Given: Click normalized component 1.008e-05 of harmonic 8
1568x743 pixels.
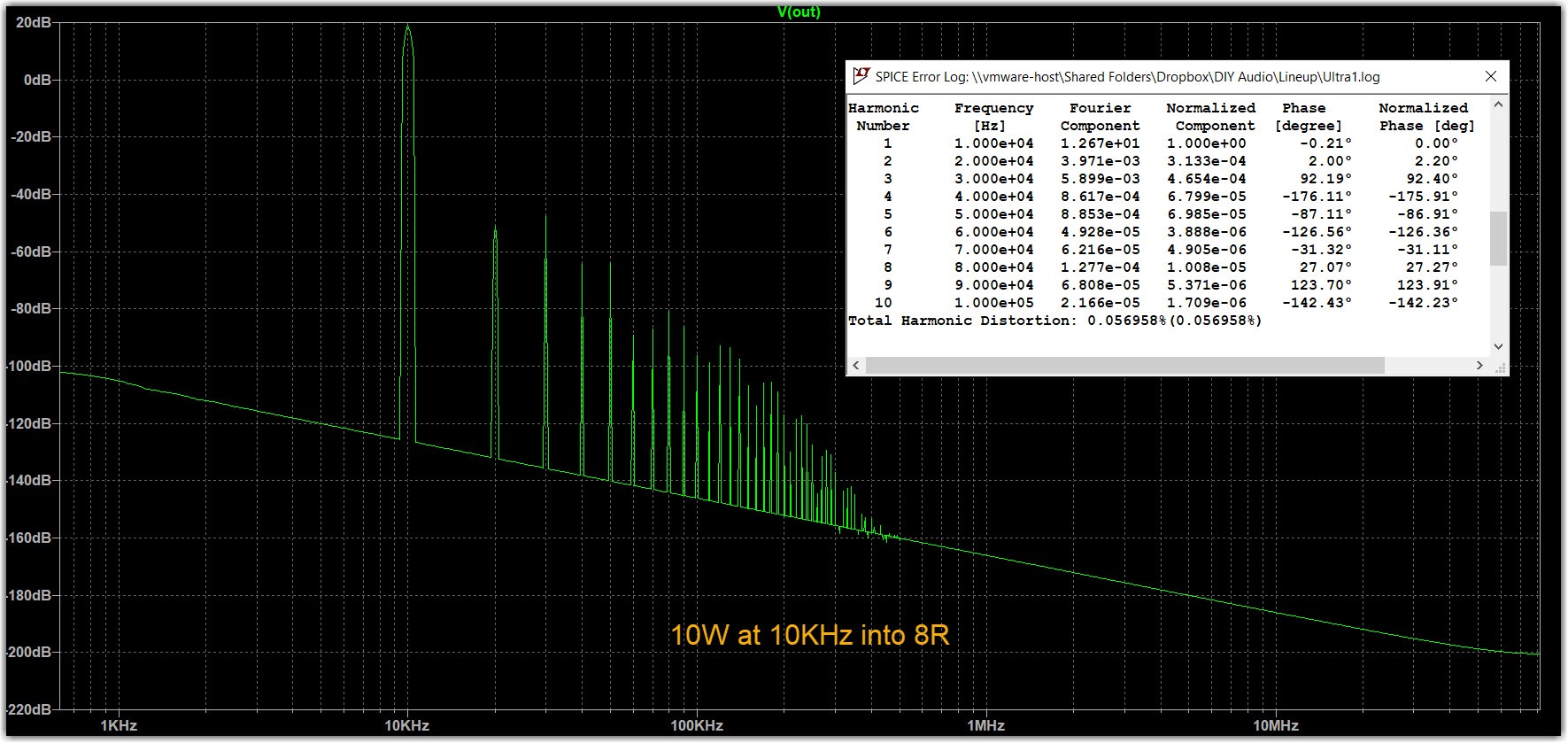Looking at the screenshot, I should point(1206,267).
